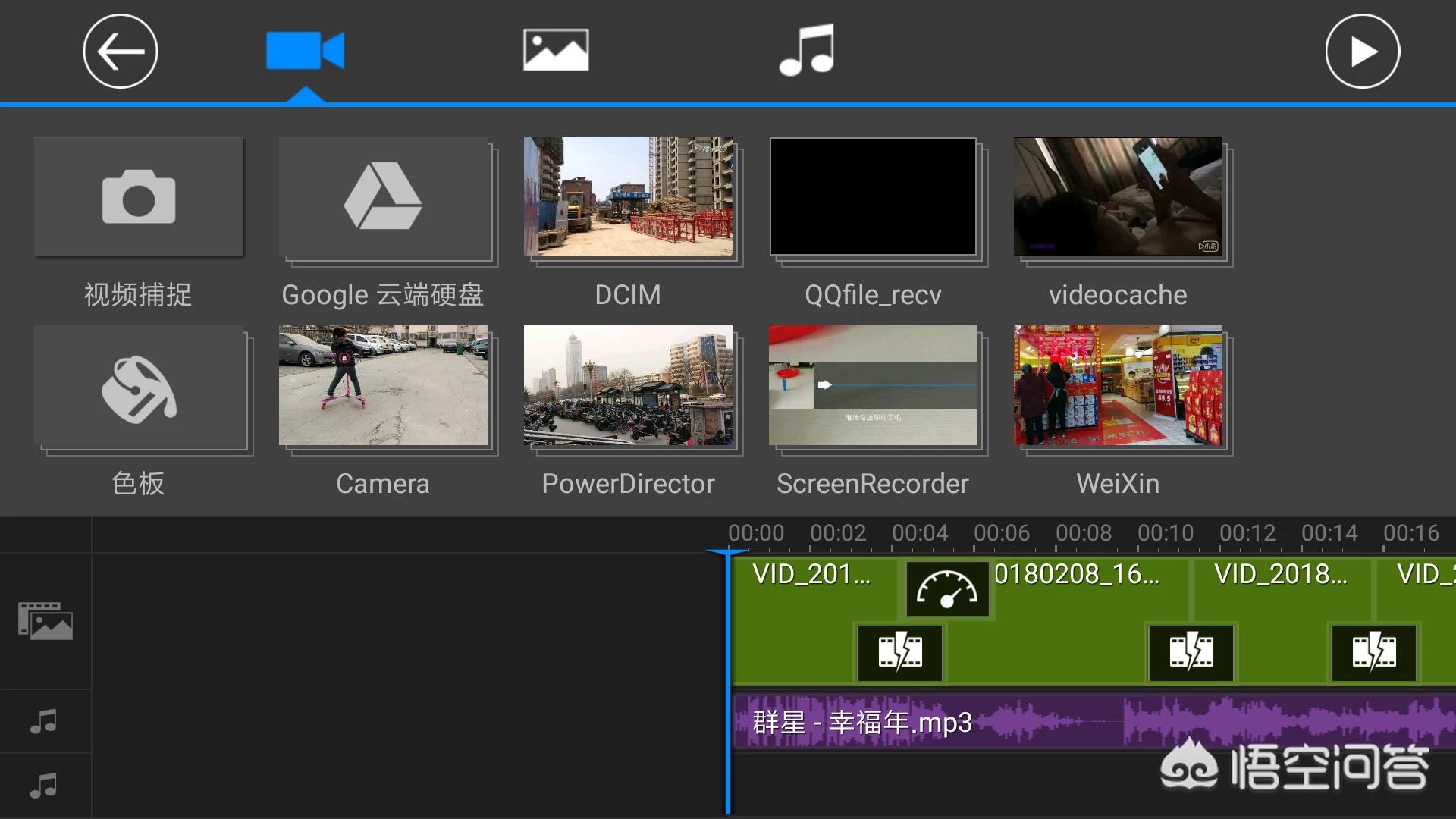Screen dimensions: 1456x819
Task: Tap the back arrow button
Action: 121,52
